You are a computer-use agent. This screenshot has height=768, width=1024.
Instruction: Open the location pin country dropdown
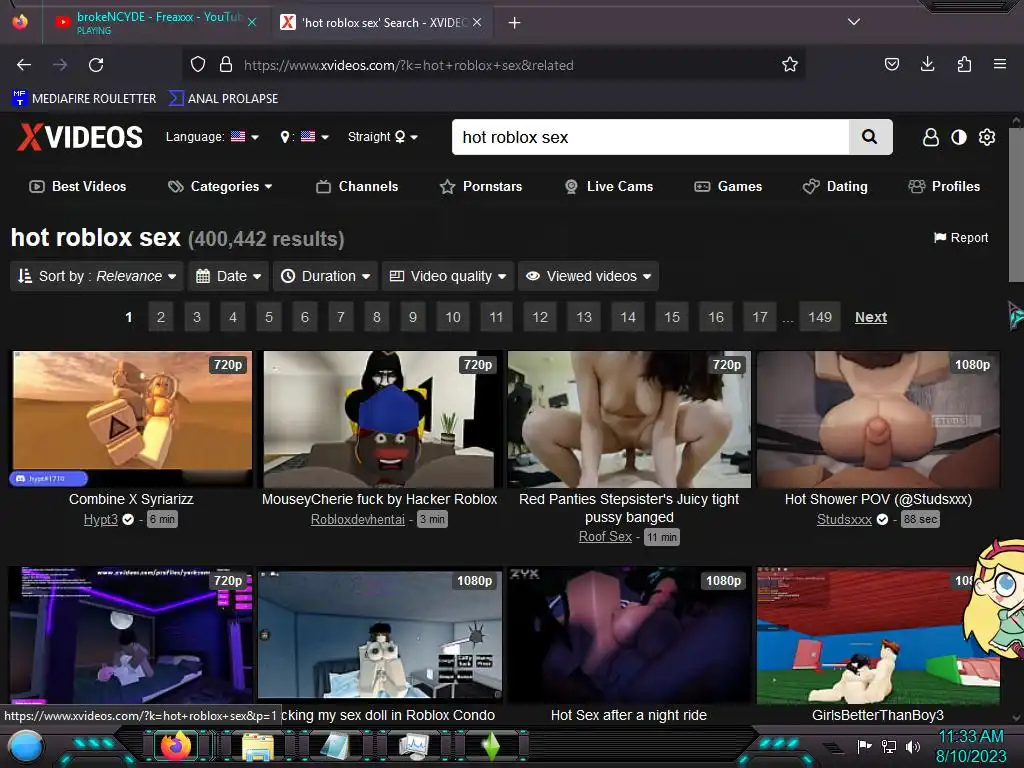point(304,136)
